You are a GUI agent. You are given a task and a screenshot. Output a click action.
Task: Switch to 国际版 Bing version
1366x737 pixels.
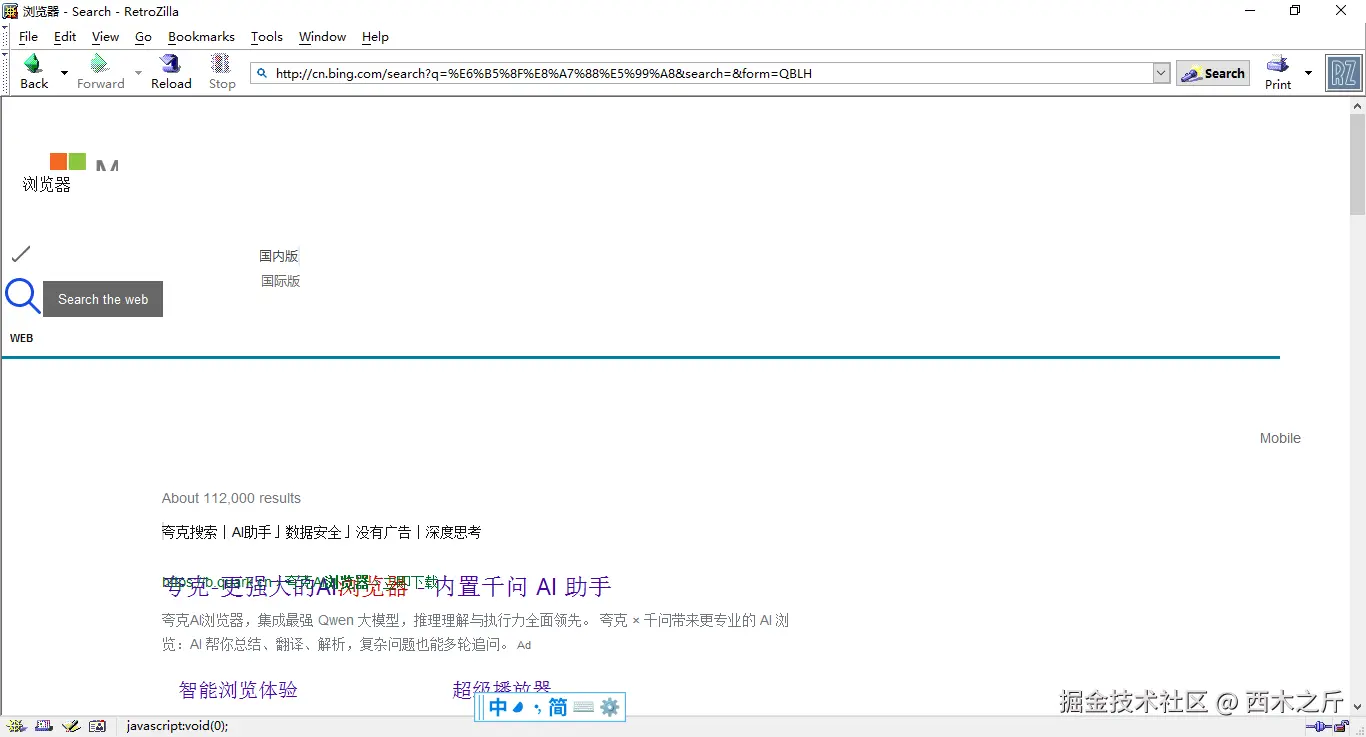click(281, 281)
